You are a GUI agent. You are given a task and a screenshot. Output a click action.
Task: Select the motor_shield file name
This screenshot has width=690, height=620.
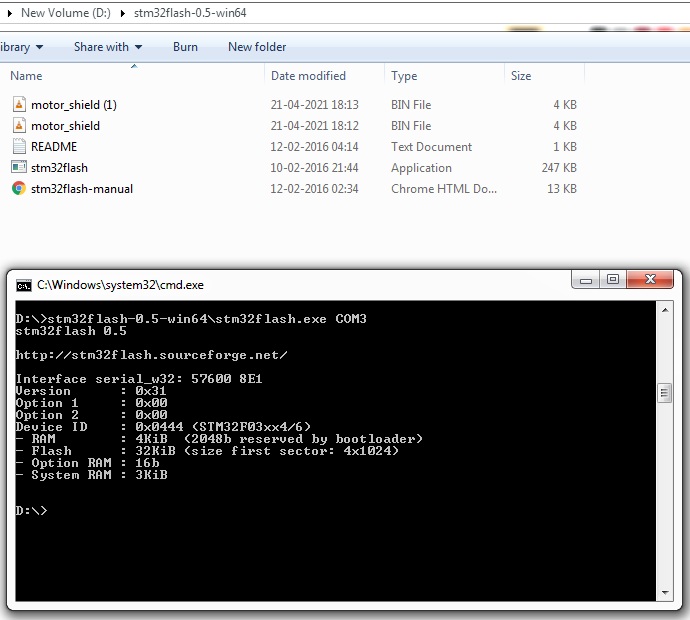coord(66,126)
